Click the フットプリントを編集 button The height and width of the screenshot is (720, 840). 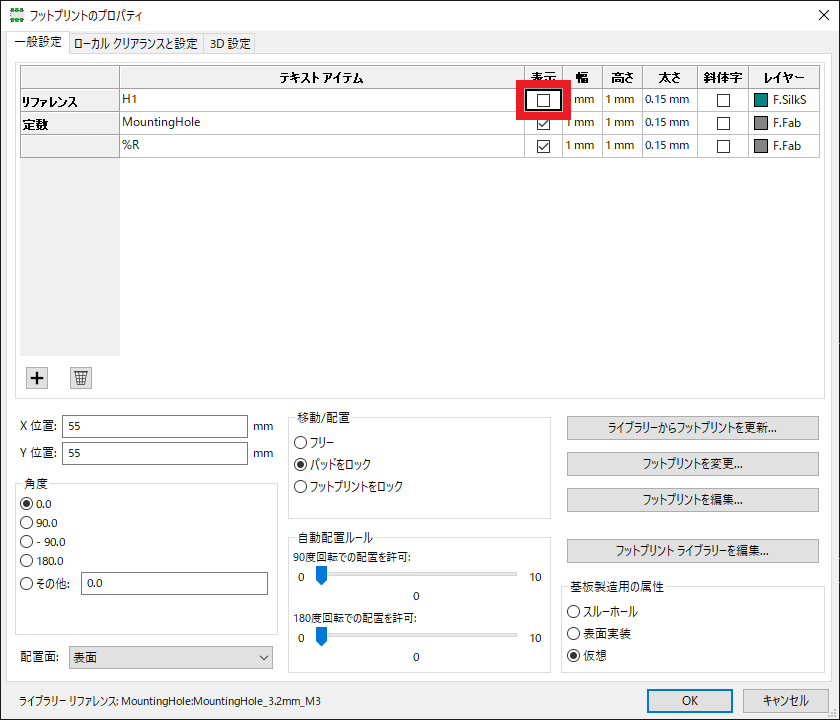(x=692, y=499)
